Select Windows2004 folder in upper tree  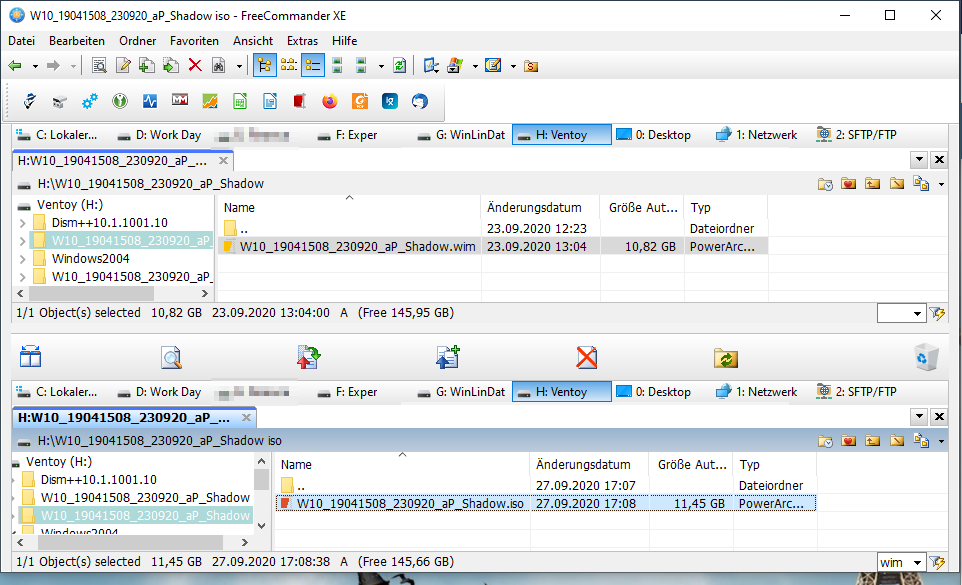click(90, 259)
